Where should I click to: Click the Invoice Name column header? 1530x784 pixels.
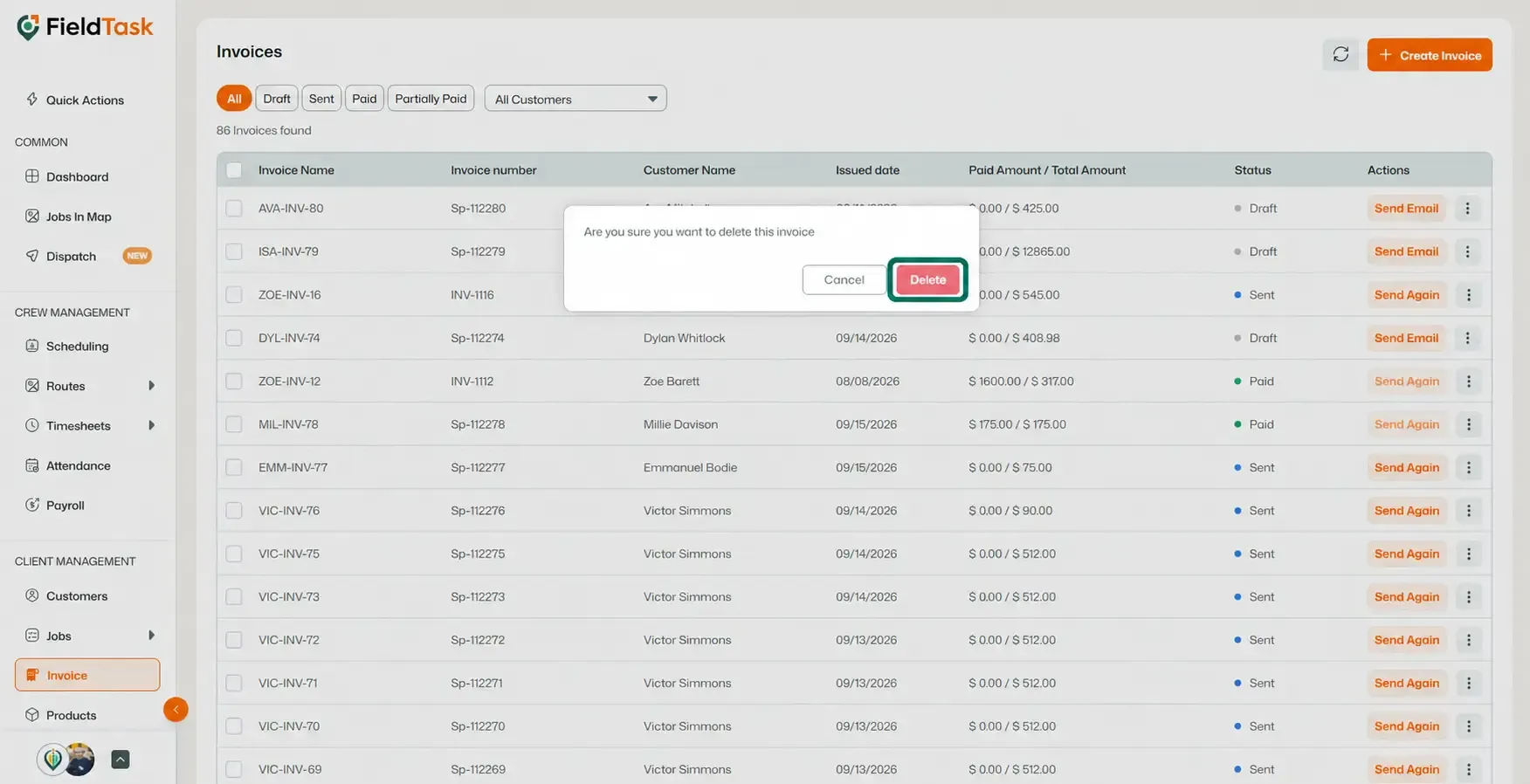[296, 170]
